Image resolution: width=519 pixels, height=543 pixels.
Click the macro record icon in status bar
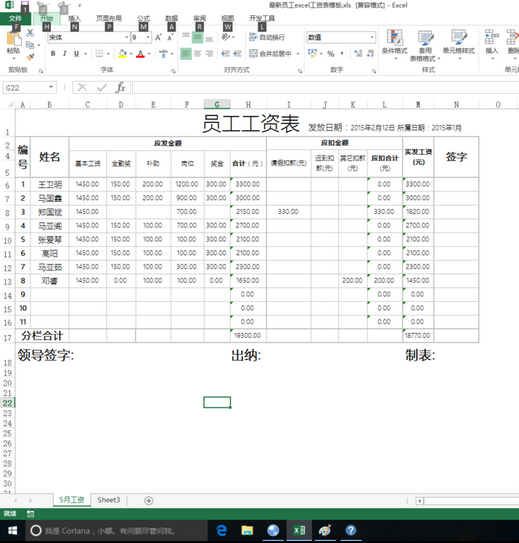(30, 514)
